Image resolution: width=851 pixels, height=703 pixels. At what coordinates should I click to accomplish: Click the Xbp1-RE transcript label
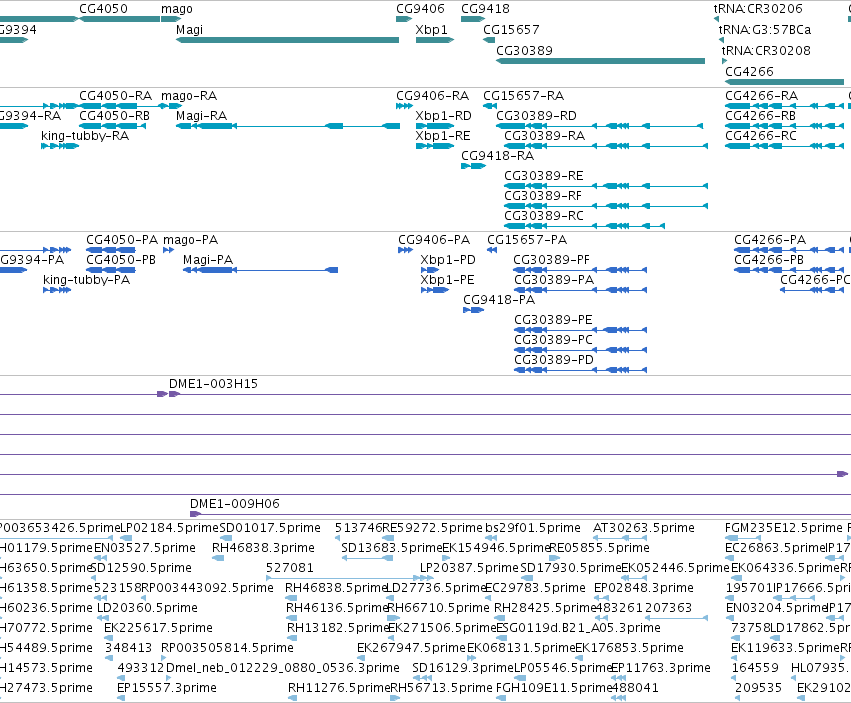[x=443, y=136]
